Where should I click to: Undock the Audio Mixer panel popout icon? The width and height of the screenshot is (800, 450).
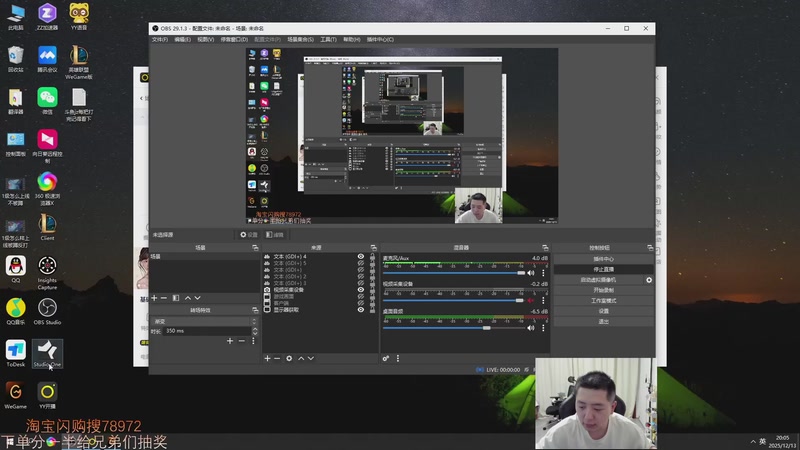click(545, 247)
